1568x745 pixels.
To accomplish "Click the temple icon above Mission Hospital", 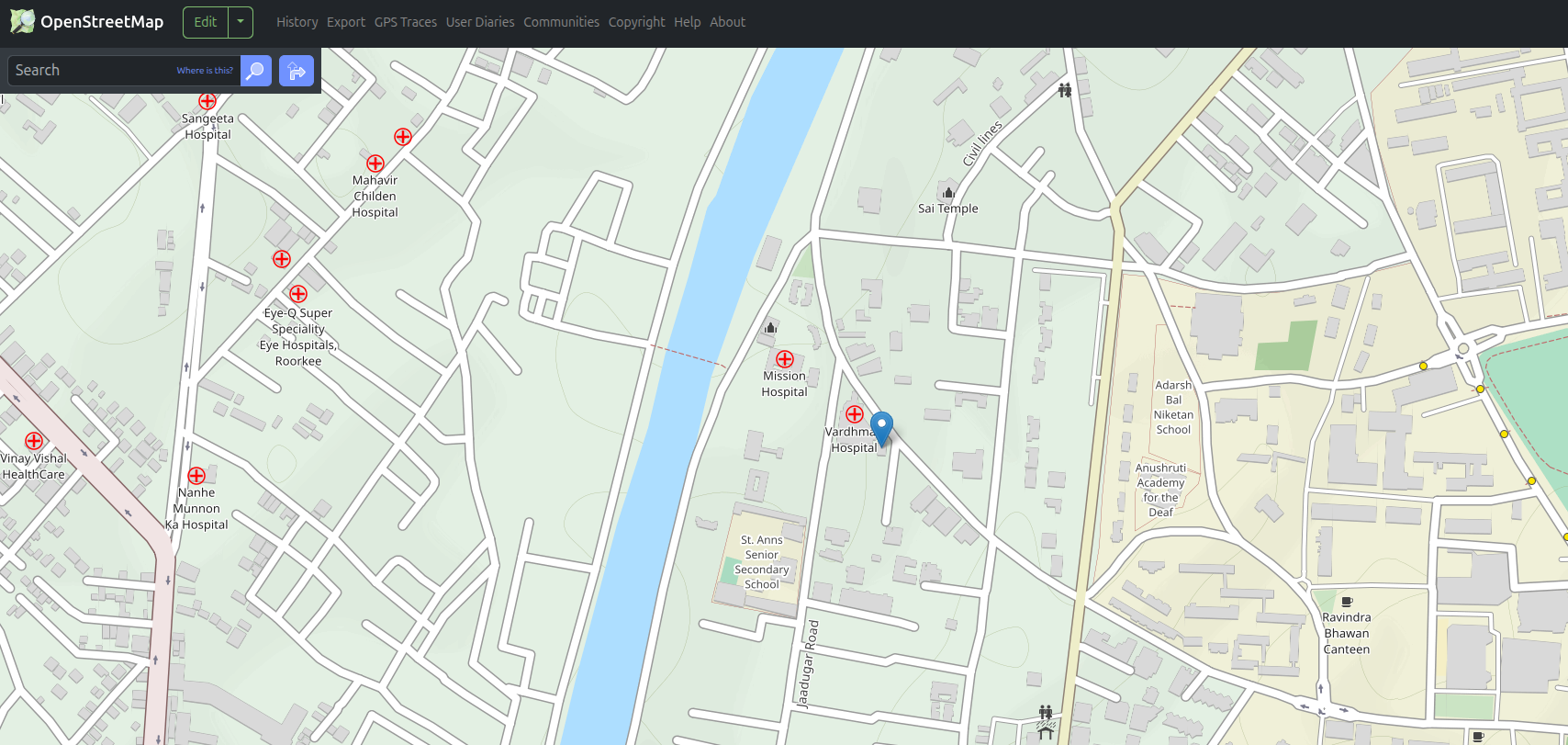I will (x=771, y=327).
